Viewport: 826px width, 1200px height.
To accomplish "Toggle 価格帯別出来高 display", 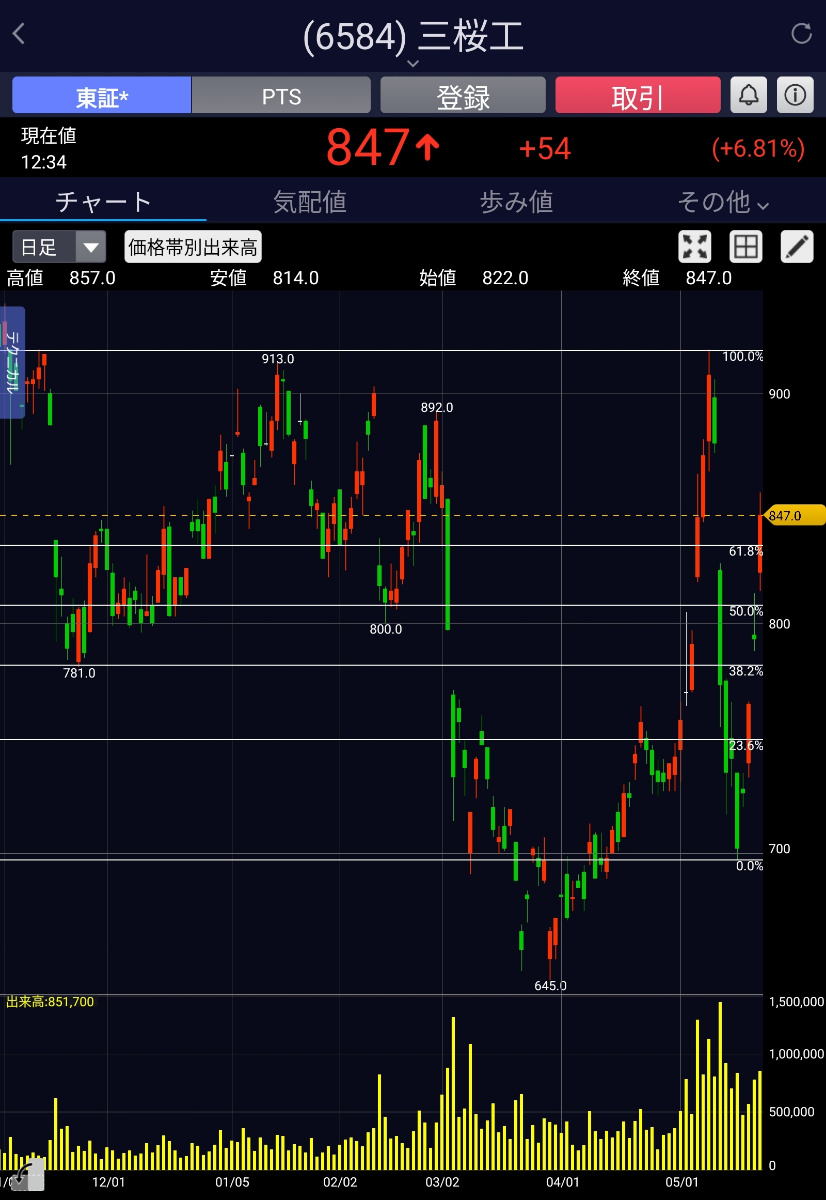I will tap(193, 246).
